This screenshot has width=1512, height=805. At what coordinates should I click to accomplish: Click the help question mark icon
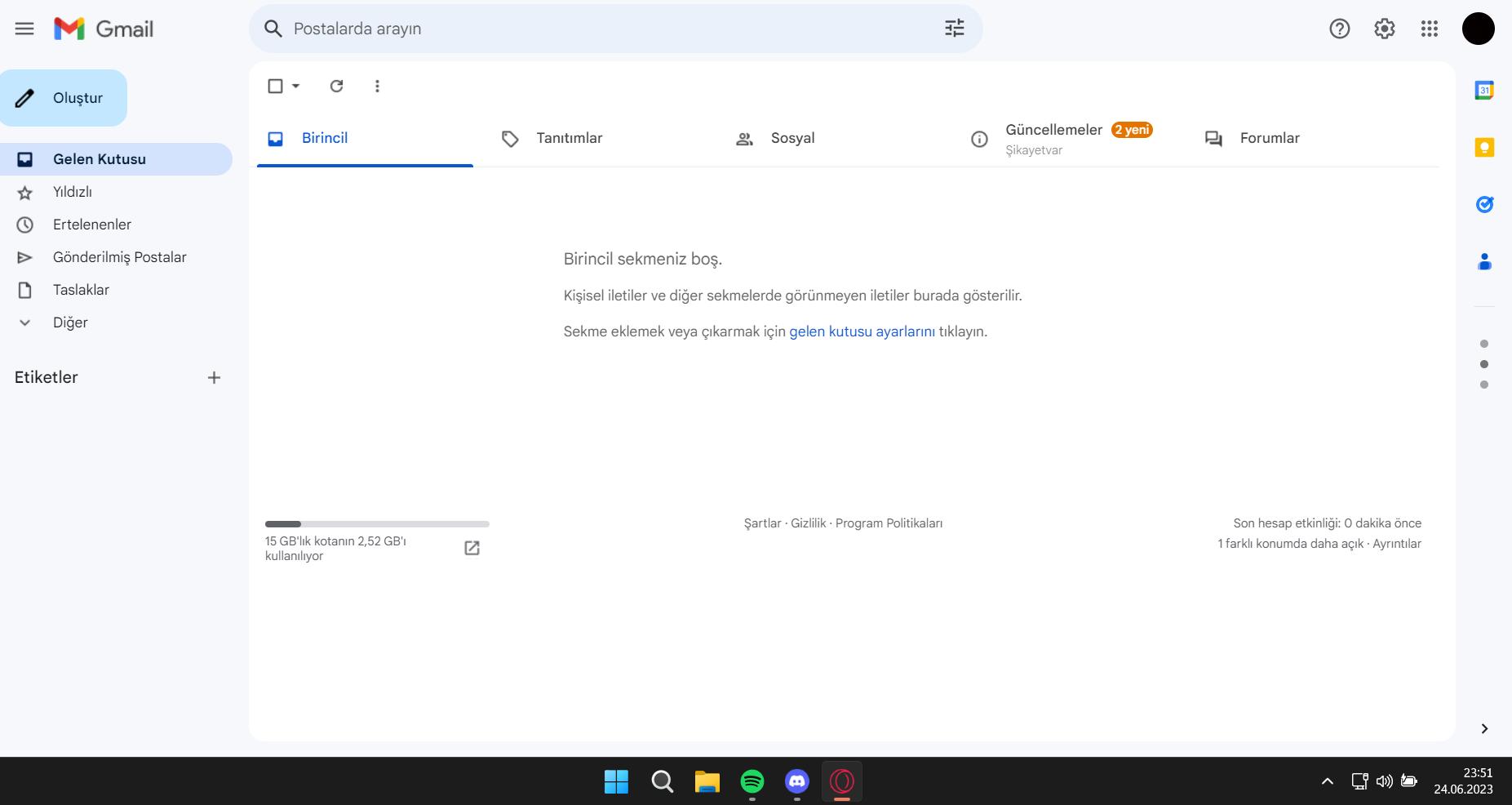tap(1339, 29)
